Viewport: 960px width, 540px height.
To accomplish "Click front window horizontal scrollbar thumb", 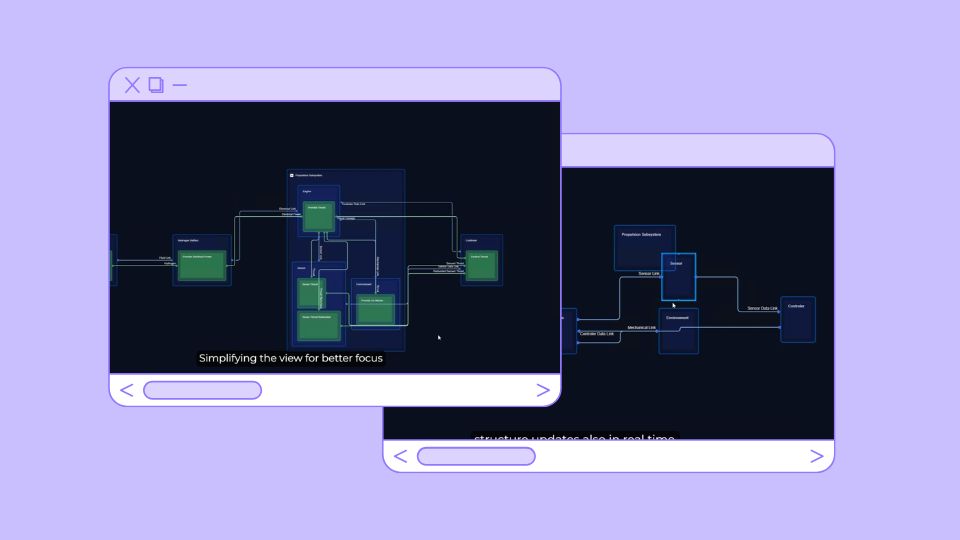I will pos(202,390).
